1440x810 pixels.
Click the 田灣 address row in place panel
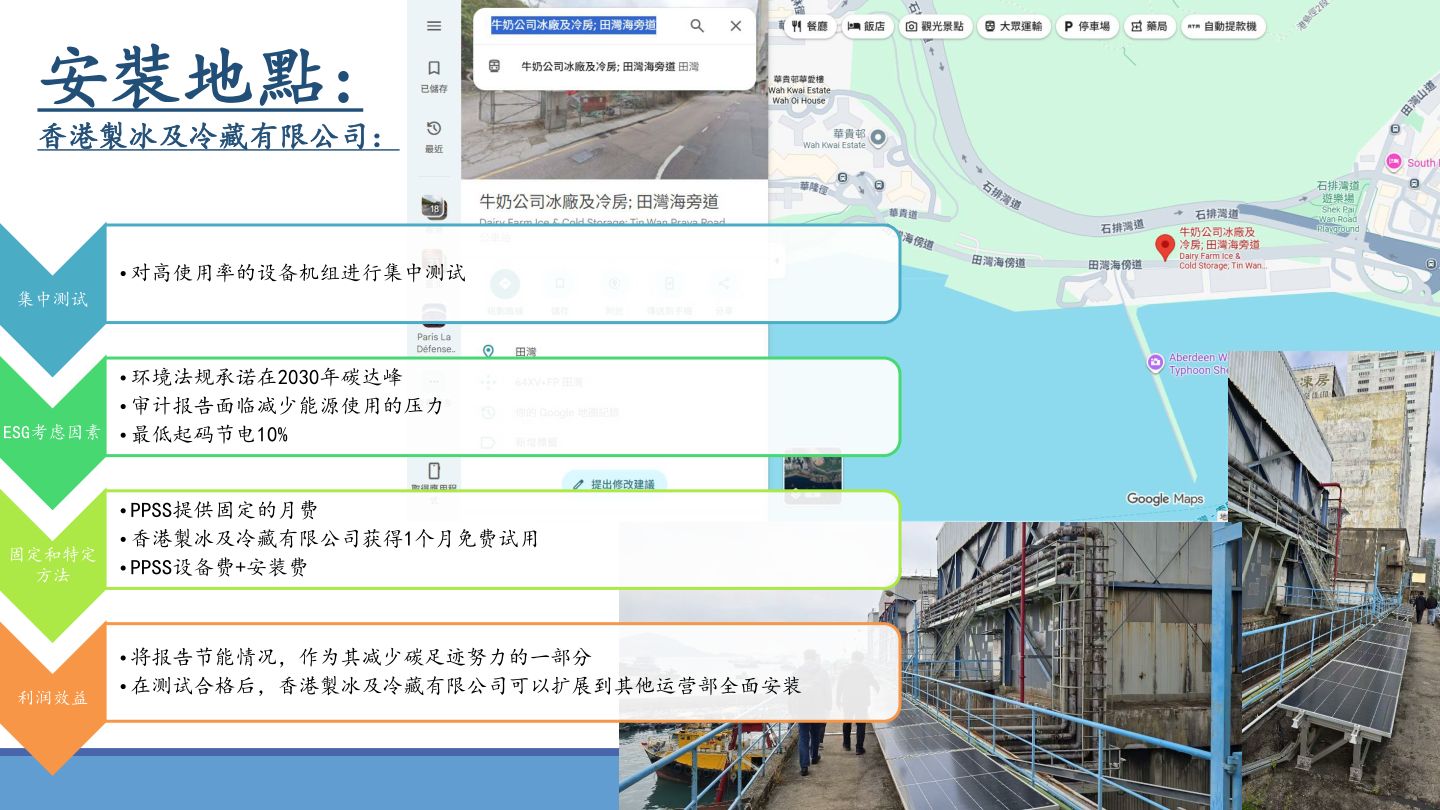pyautogui.click(x=614, y=352)
